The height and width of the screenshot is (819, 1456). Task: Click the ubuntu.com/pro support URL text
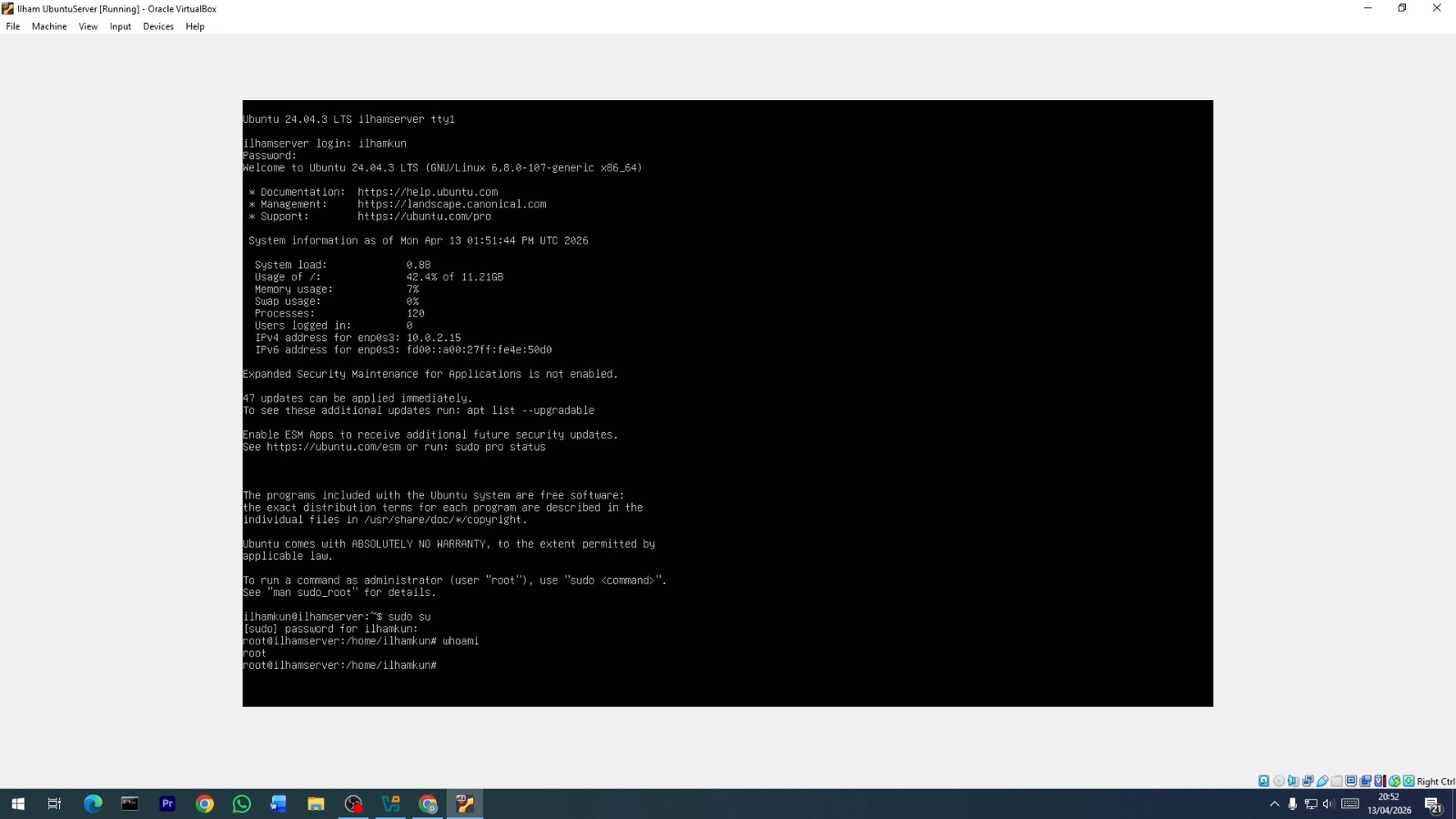click(x=424, y=217)
